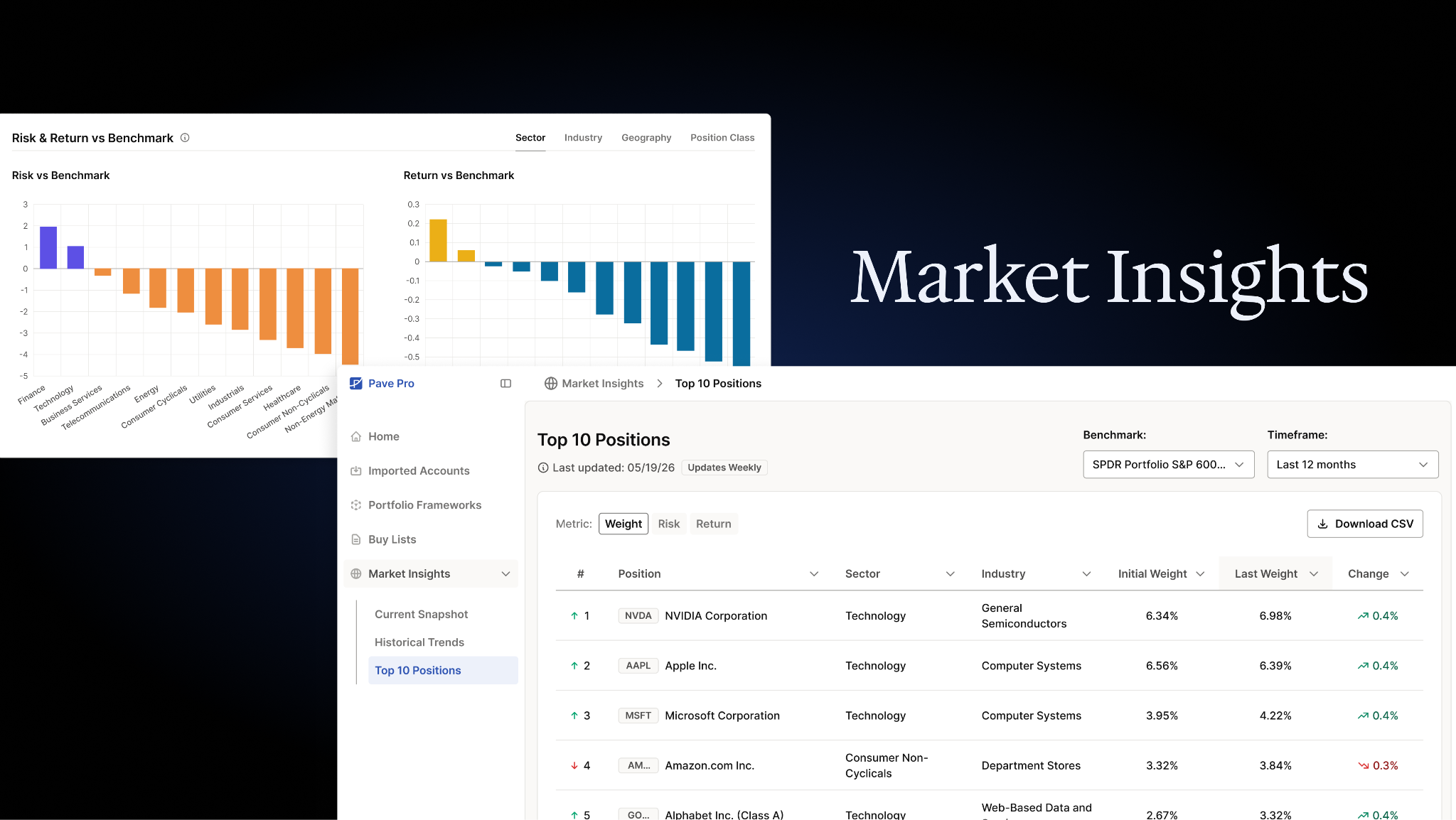The width and height of the screenshot is (1456, 820).
Task: Click the Updates Weekly badge
Action: 724,468
